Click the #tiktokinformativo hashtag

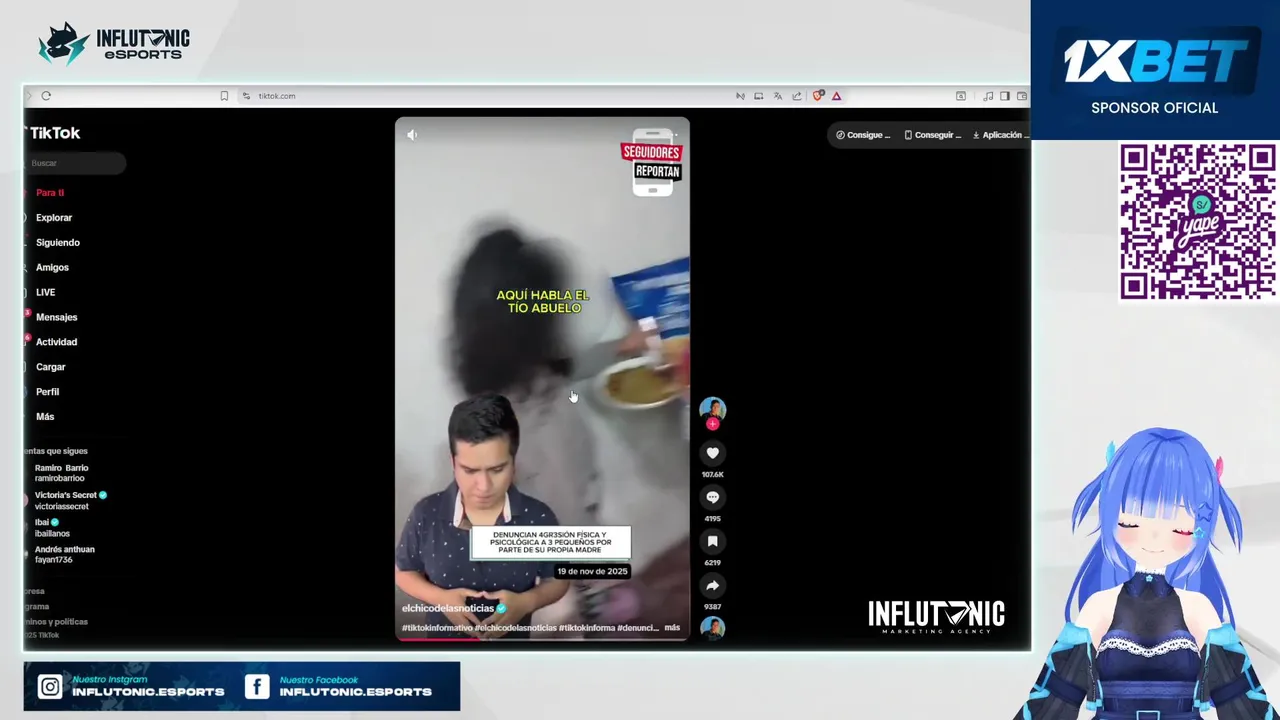click(437, 628)
